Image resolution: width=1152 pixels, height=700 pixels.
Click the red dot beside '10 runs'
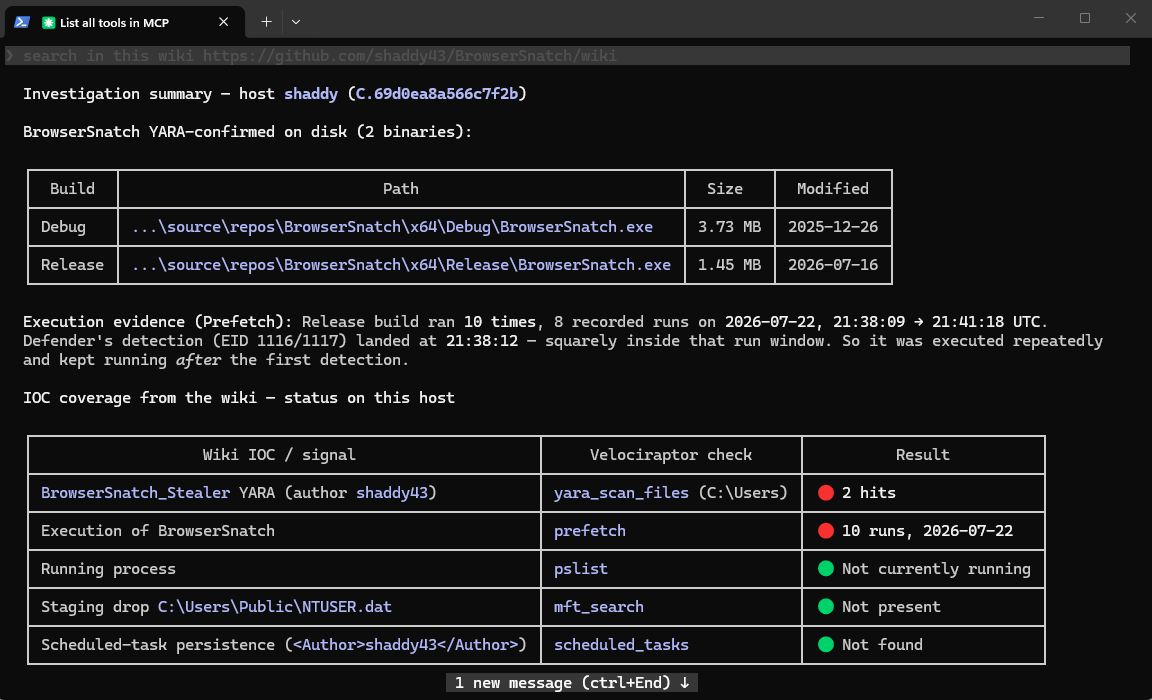[826, 531]
